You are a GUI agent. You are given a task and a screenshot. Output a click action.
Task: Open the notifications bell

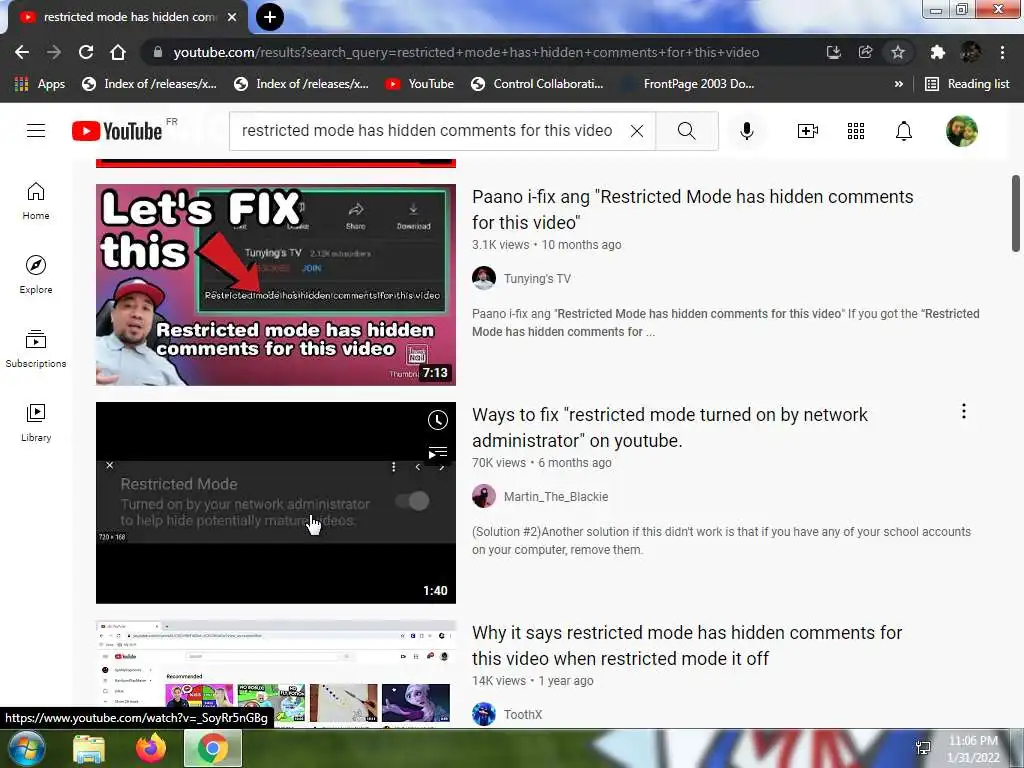point(903,131)
